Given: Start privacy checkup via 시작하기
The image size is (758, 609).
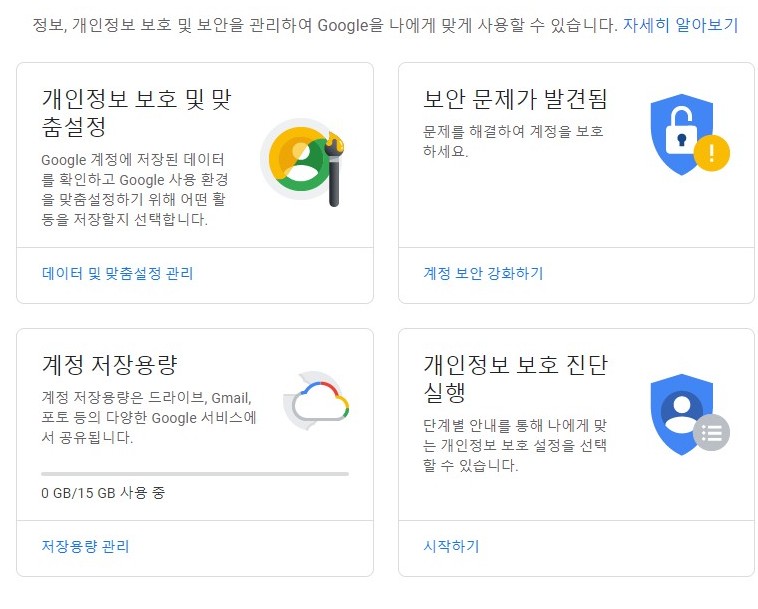Looking at the screenshot, I should pyautogui.click(x=451, y=546).
